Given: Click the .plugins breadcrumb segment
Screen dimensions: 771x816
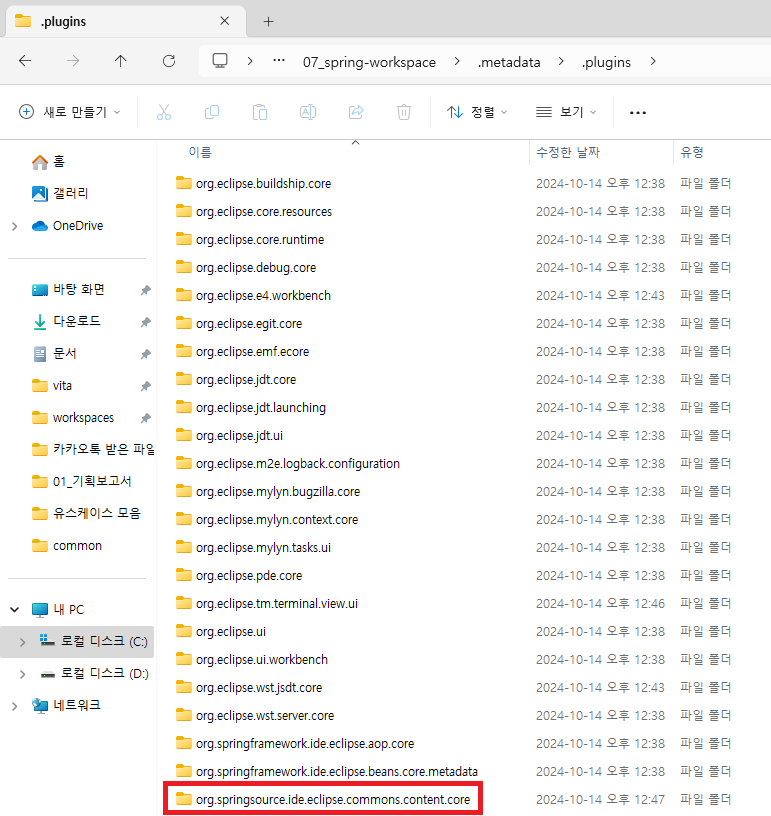Looking at the screenshot, I should (606, 62).
